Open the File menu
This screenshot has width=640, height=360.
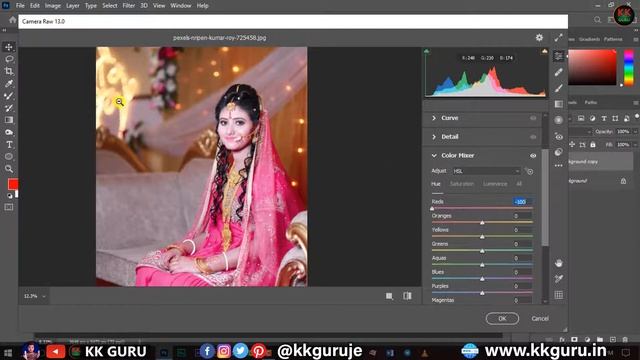(x=20, y=6)
